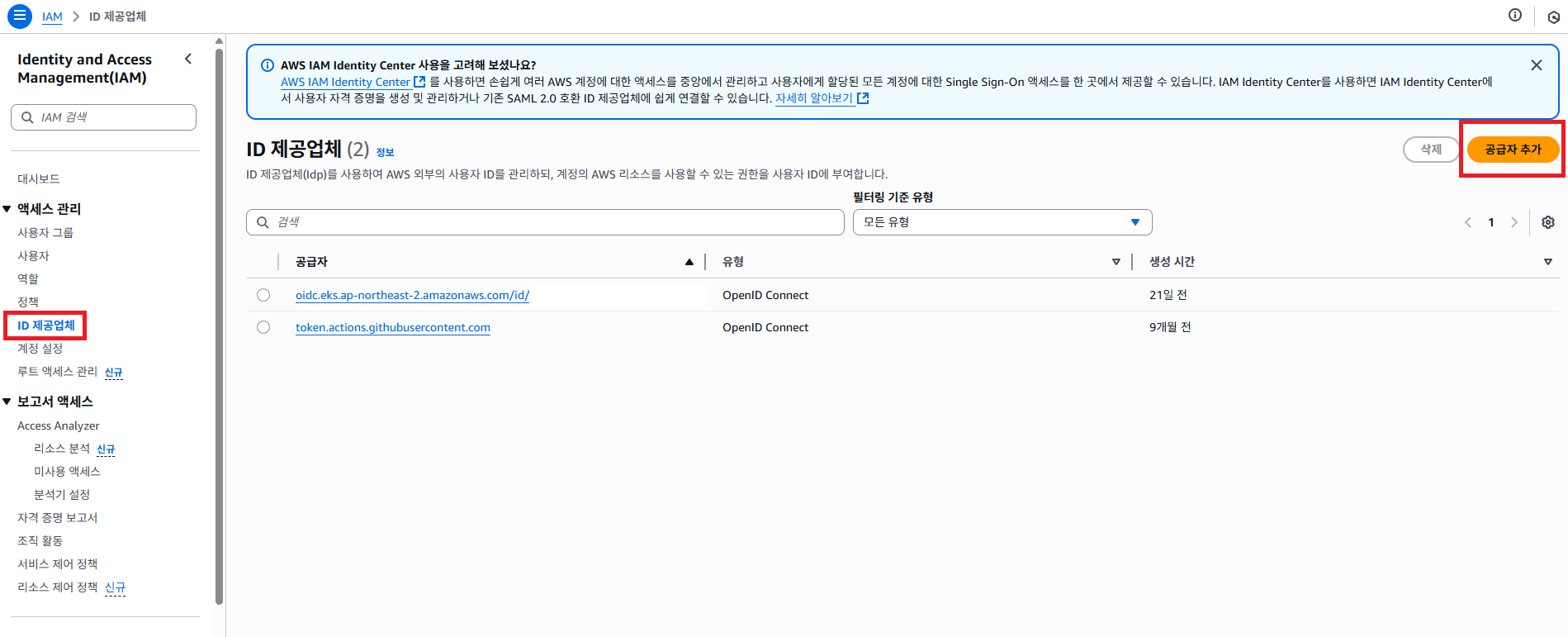Open Access Analyzer in the sidebar
Screen dimensions: 1568x637
coord(59,425)
